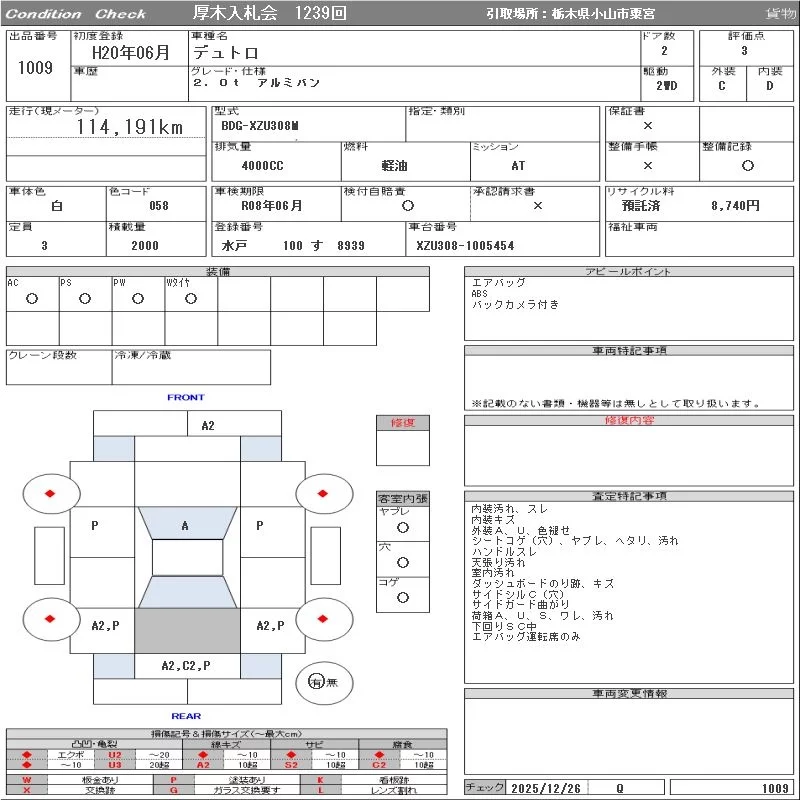Click the chassis number XZU308-1005454
Screen dimensions: 800x800
coord(465,245)
